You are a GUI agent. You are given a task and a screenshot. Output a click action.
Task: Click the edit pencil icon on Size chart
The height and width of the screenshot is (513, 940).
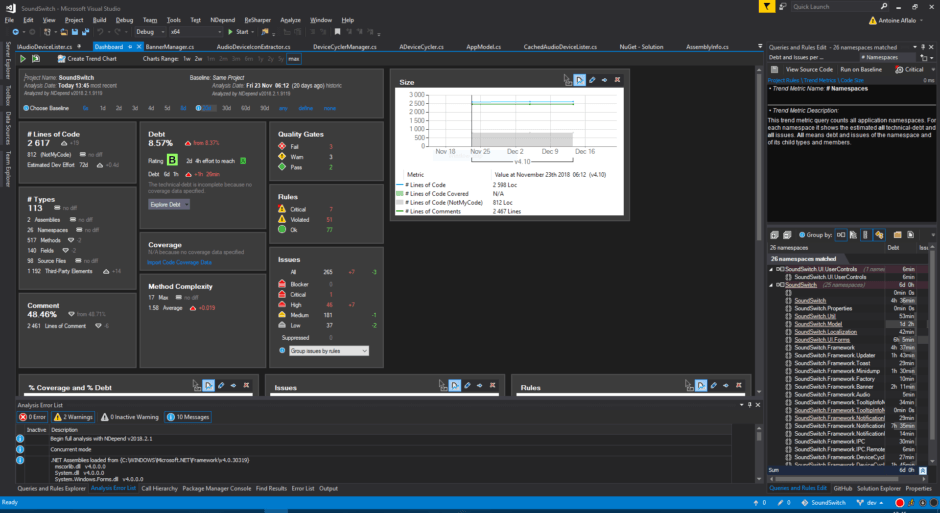coord(592,80)
